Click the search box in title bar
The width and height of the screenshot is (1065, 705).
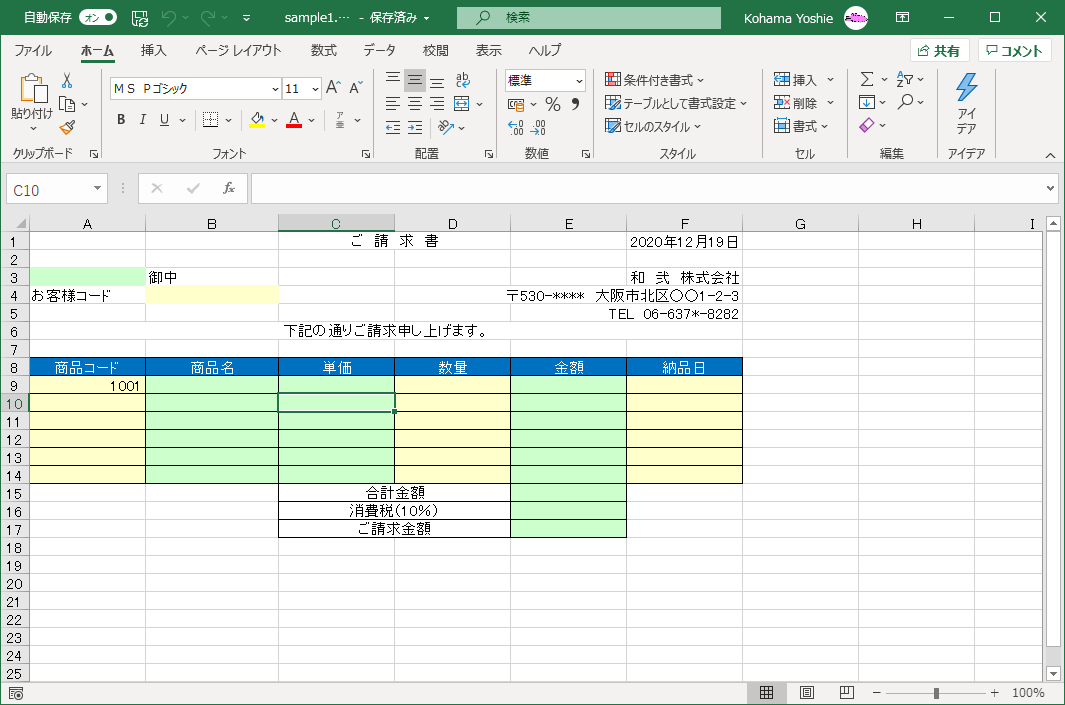pos(588,18)
